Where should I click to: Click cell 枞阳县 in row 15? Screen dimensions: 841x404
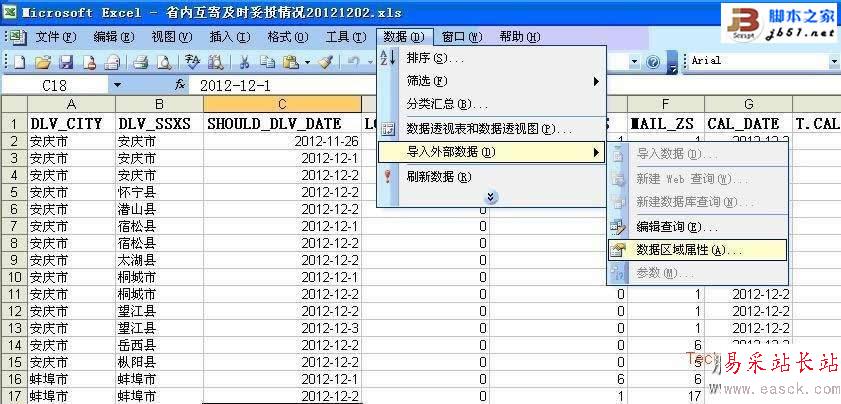159,362
